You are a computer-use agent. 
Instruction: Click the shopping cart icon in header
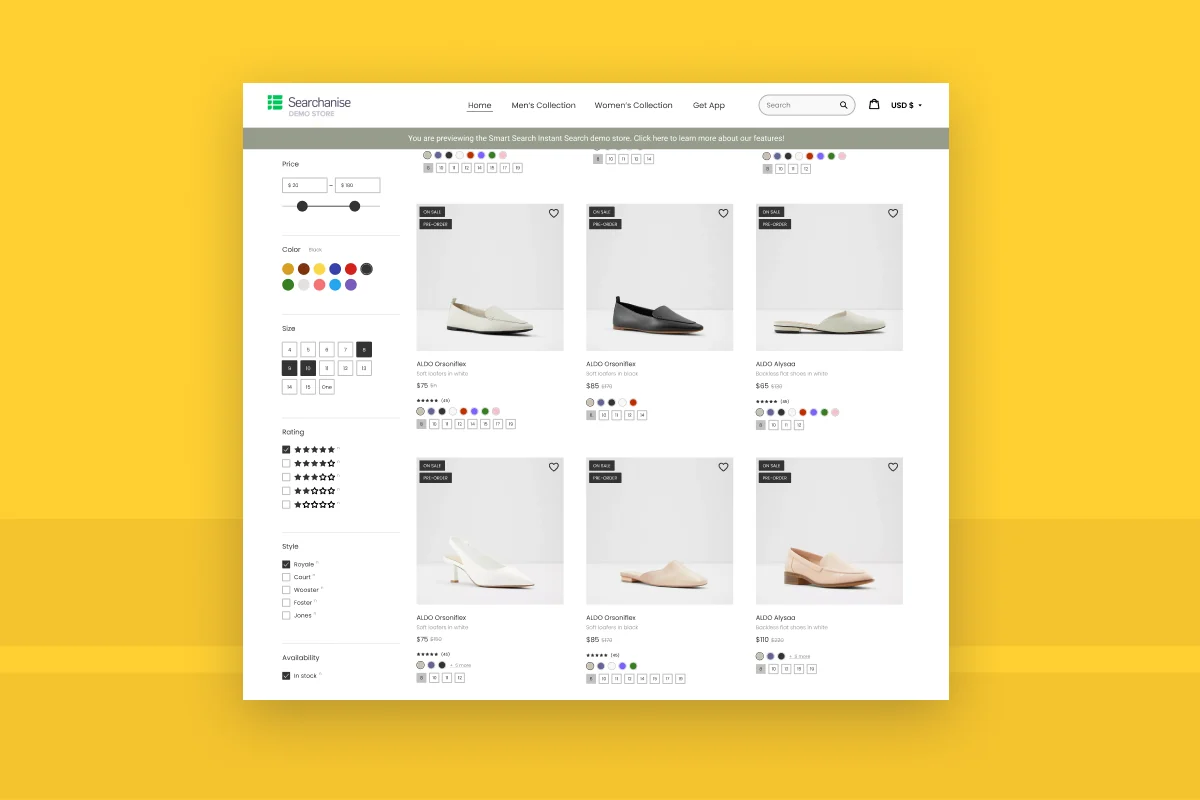[x=874, y=104]
